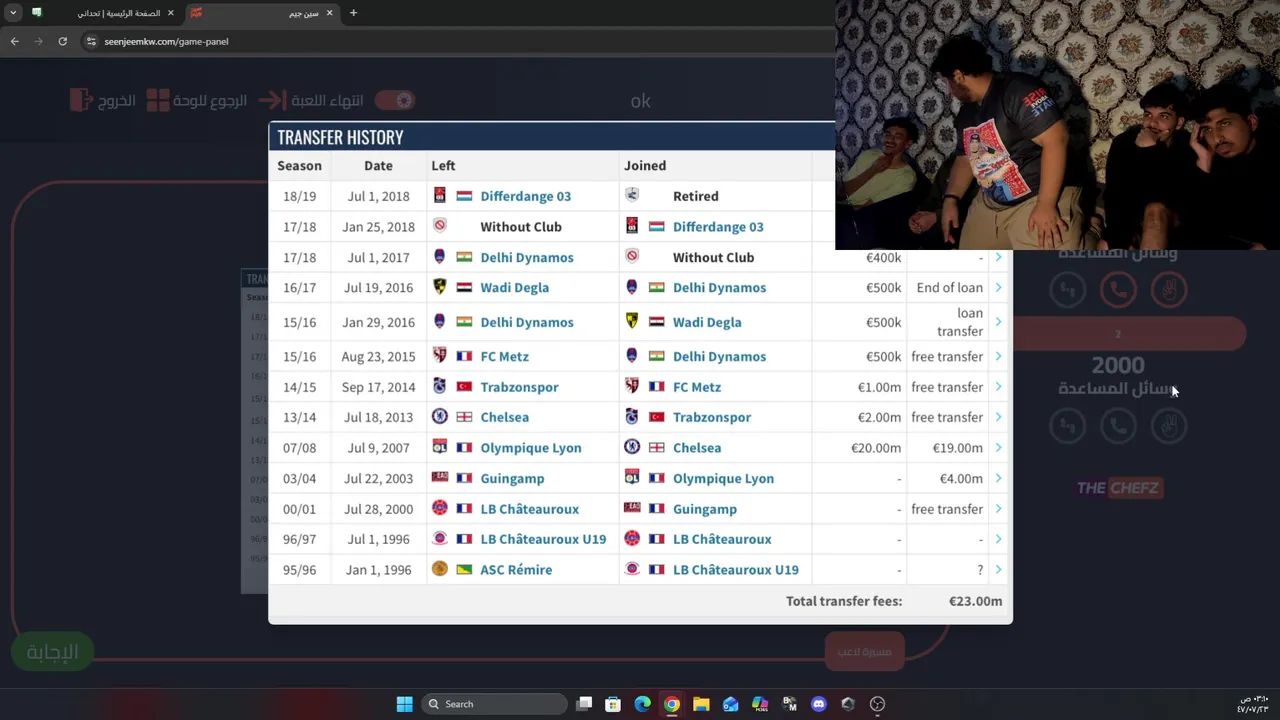Click the مسيرة لاعب button below the table
Image resolution: width=1280 pixels, height=720 pixels.
tap(864, 652)
